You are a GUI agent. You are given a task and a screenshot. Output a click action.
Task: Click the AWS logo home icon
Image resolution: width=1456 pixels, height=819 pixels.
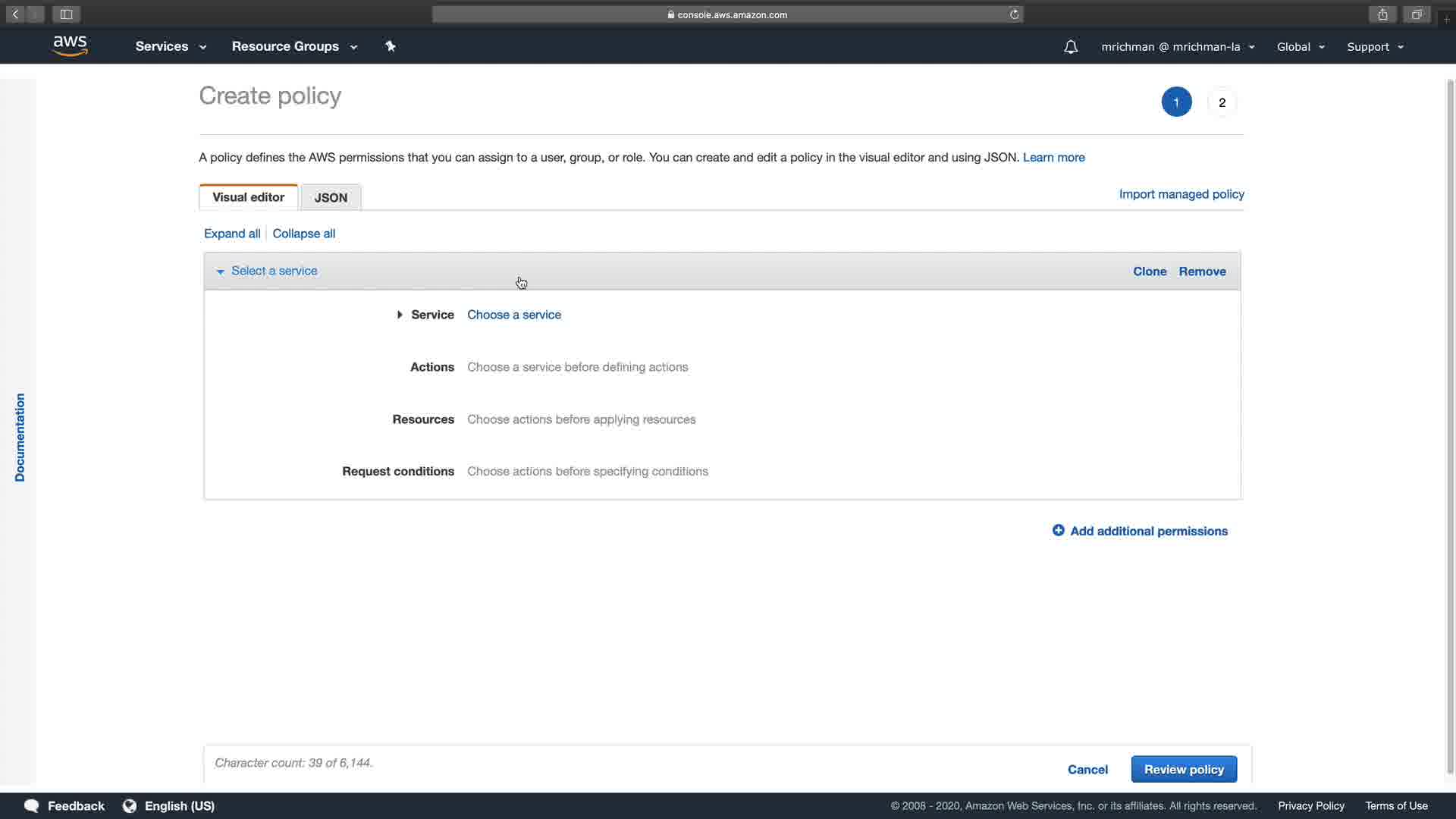(70, 46)
